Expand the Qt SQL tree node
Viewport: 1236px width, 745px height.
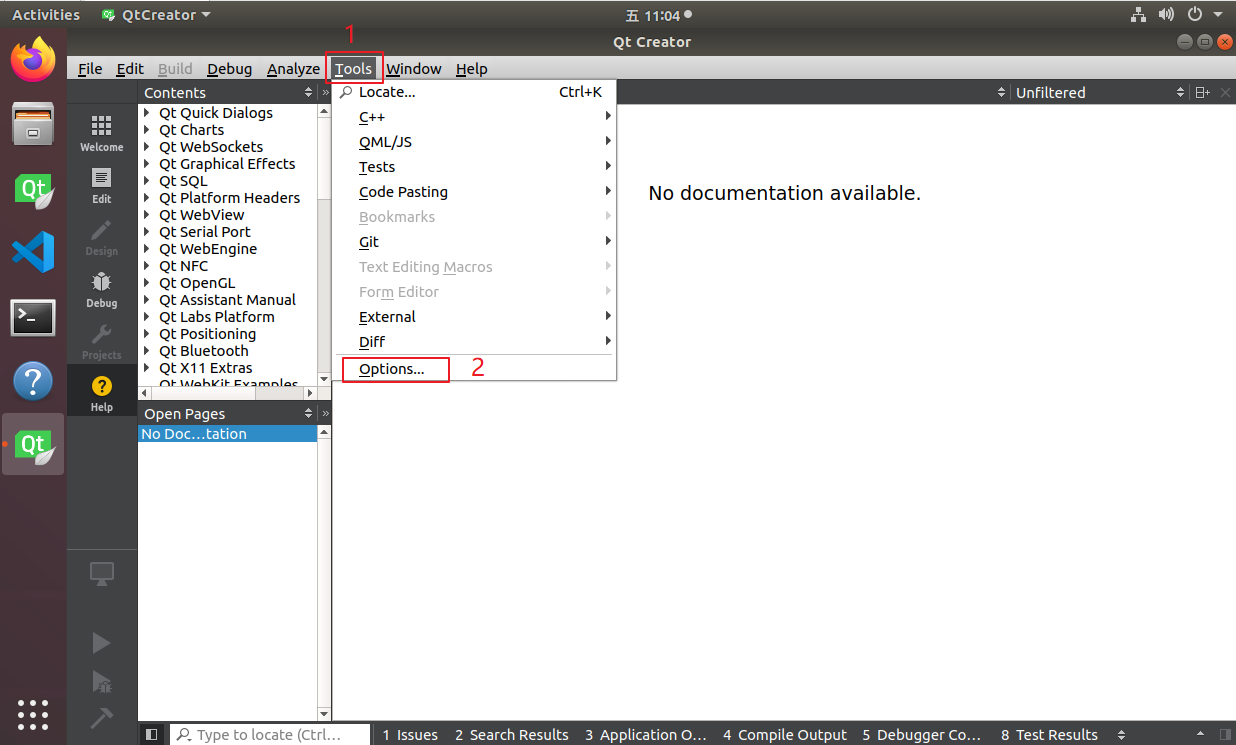pos(147,181)
